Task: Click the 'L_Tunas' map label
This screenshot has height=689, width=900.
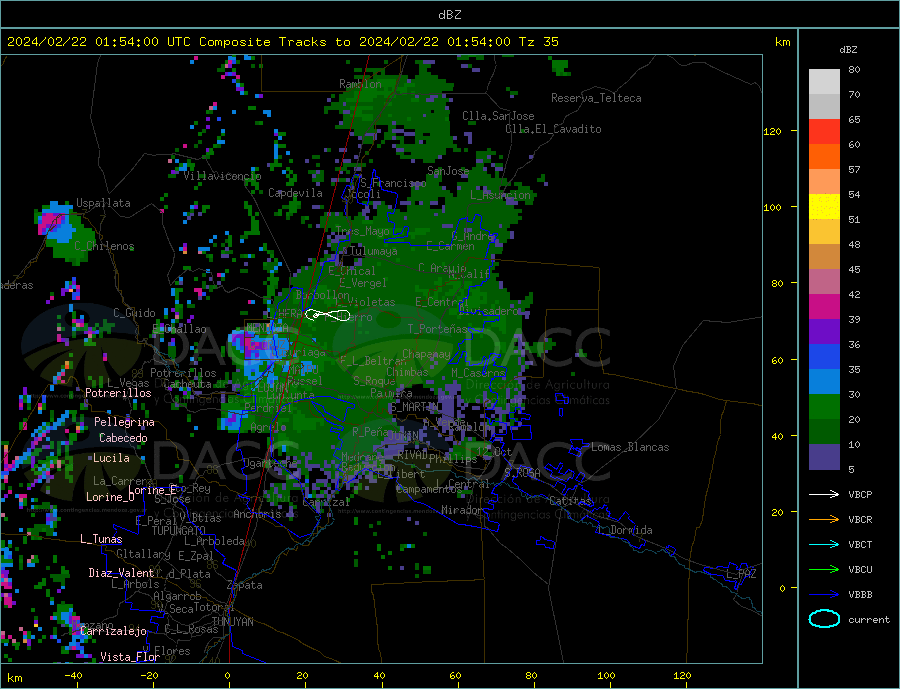Action: pyautogui.click(x=101, y=539)
